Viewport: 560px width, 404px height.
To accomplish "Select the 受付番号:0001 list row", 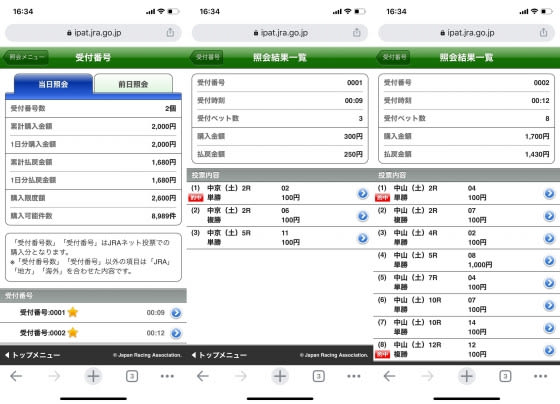I will tap(93, 313).
